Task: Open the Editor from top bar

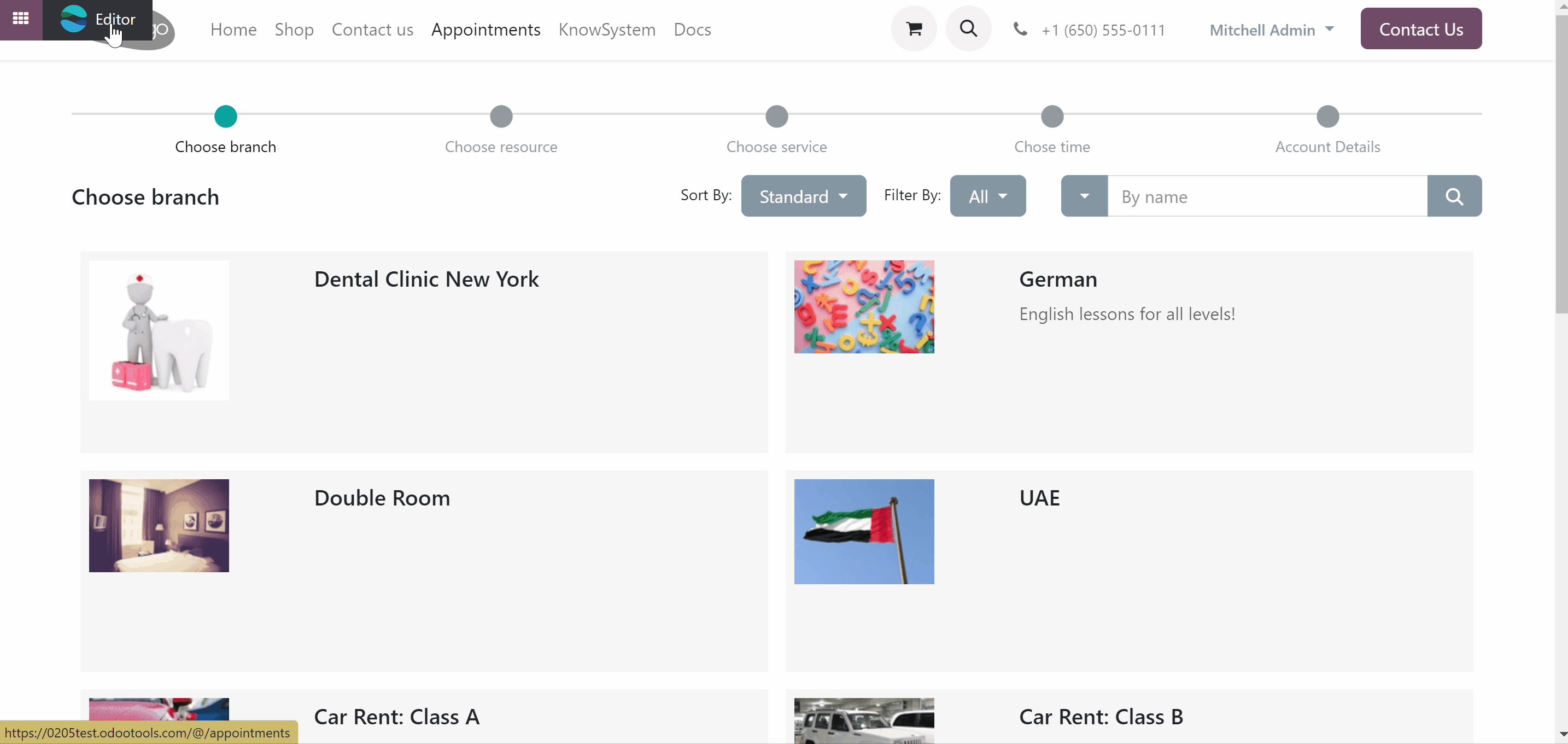Action: 97,20
